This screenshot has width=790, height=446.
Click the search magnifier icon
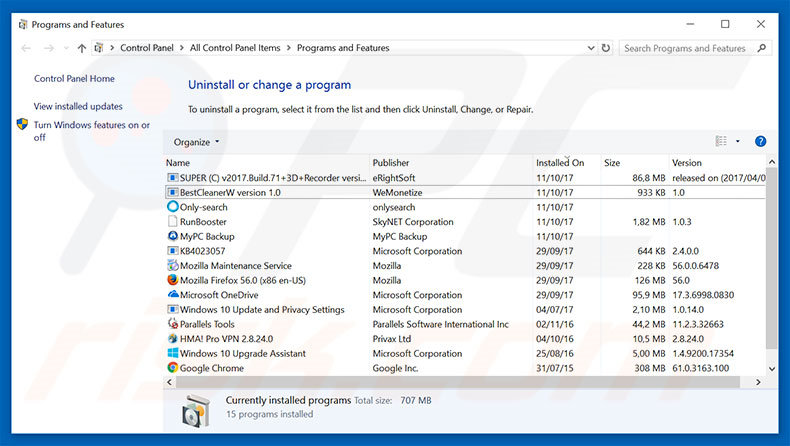coord(761,48)
